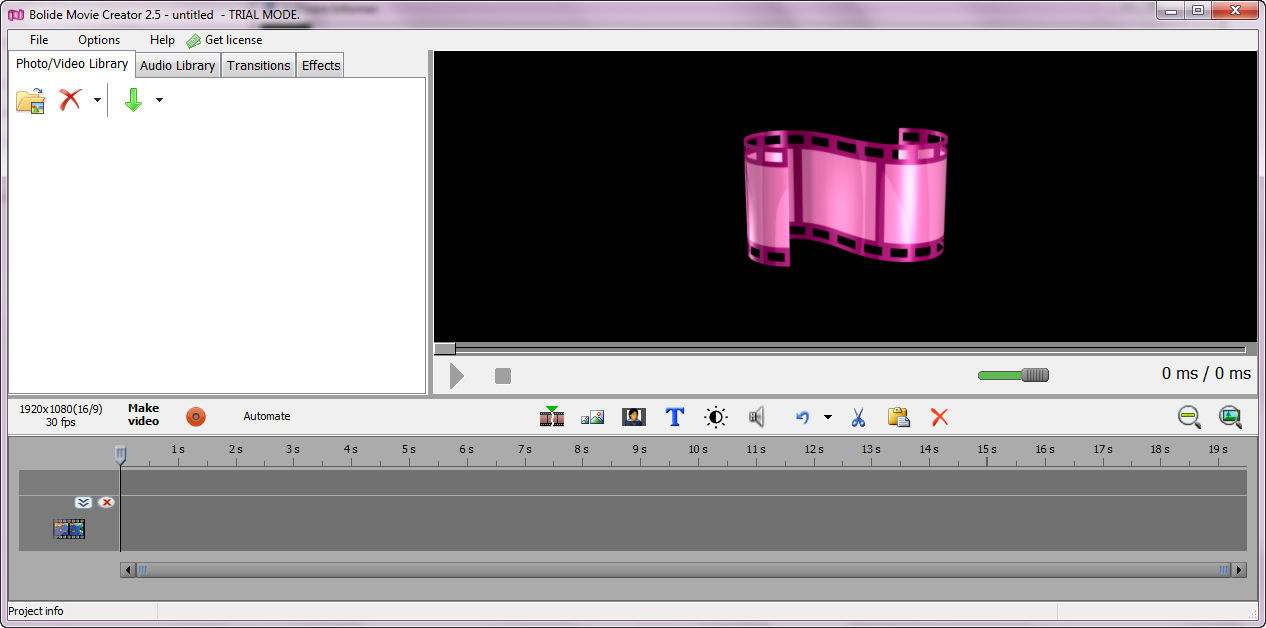Click the Bolide Movie Creator title bar icon
The image size is (1266, 628).
pos(15,14)
